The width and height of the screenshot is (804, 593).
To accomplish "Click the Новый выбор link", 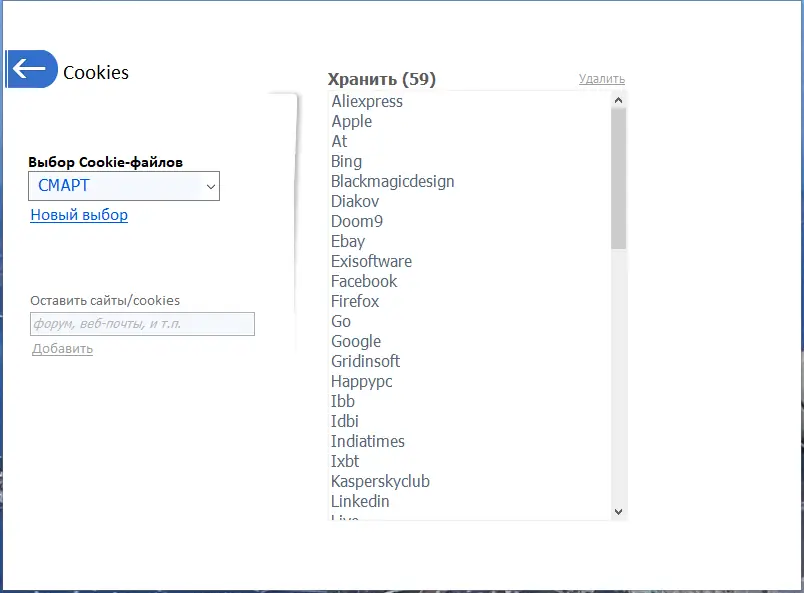I will 79,215.
